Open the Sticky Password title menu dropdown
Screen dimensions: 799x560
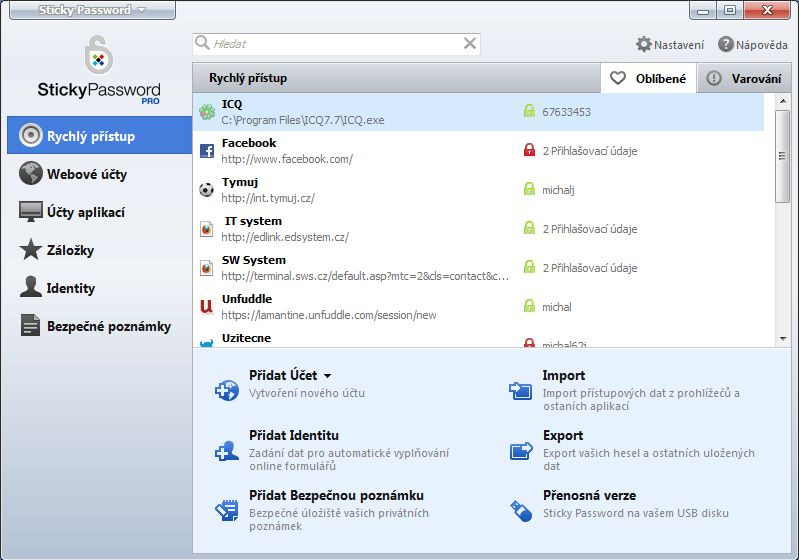click(92, 10)
